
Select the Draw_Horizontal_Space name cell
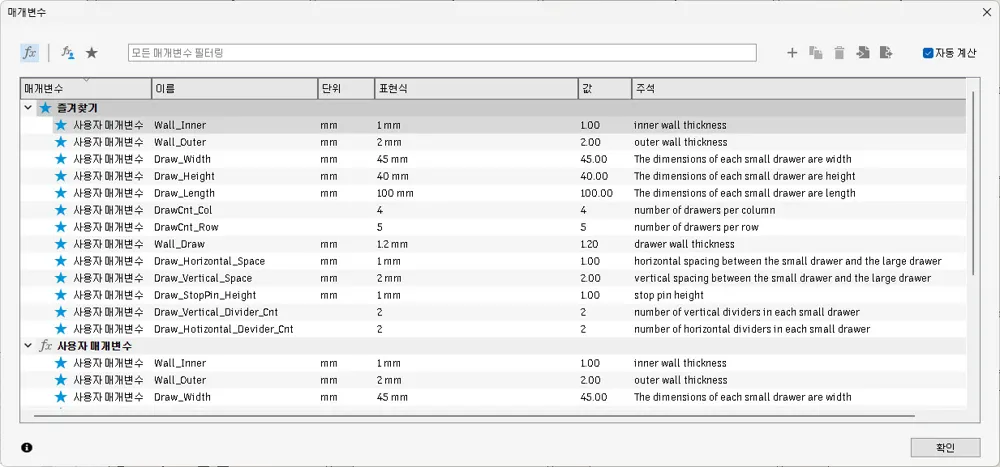click(209, 261)
